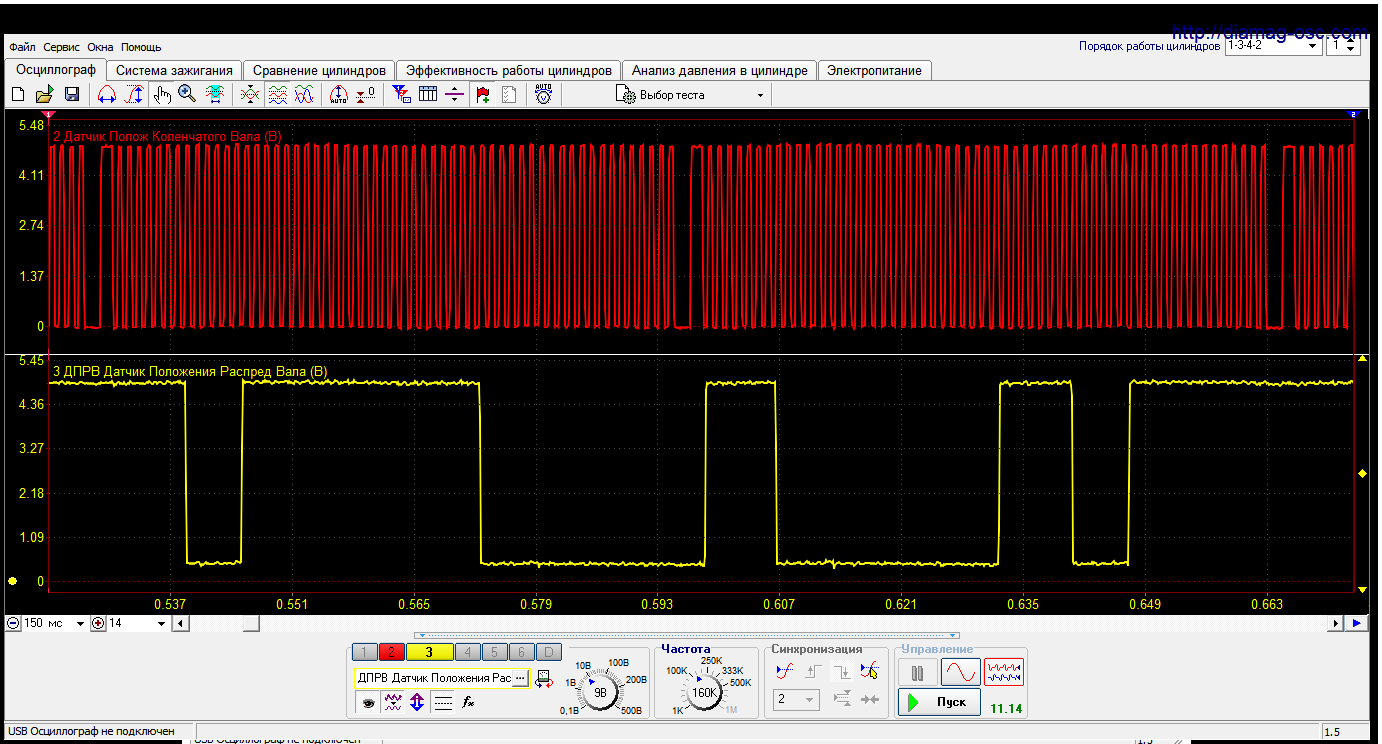Click the channel probe swap icon
The image size is (1382, 744).
click(x=543, y=678)
